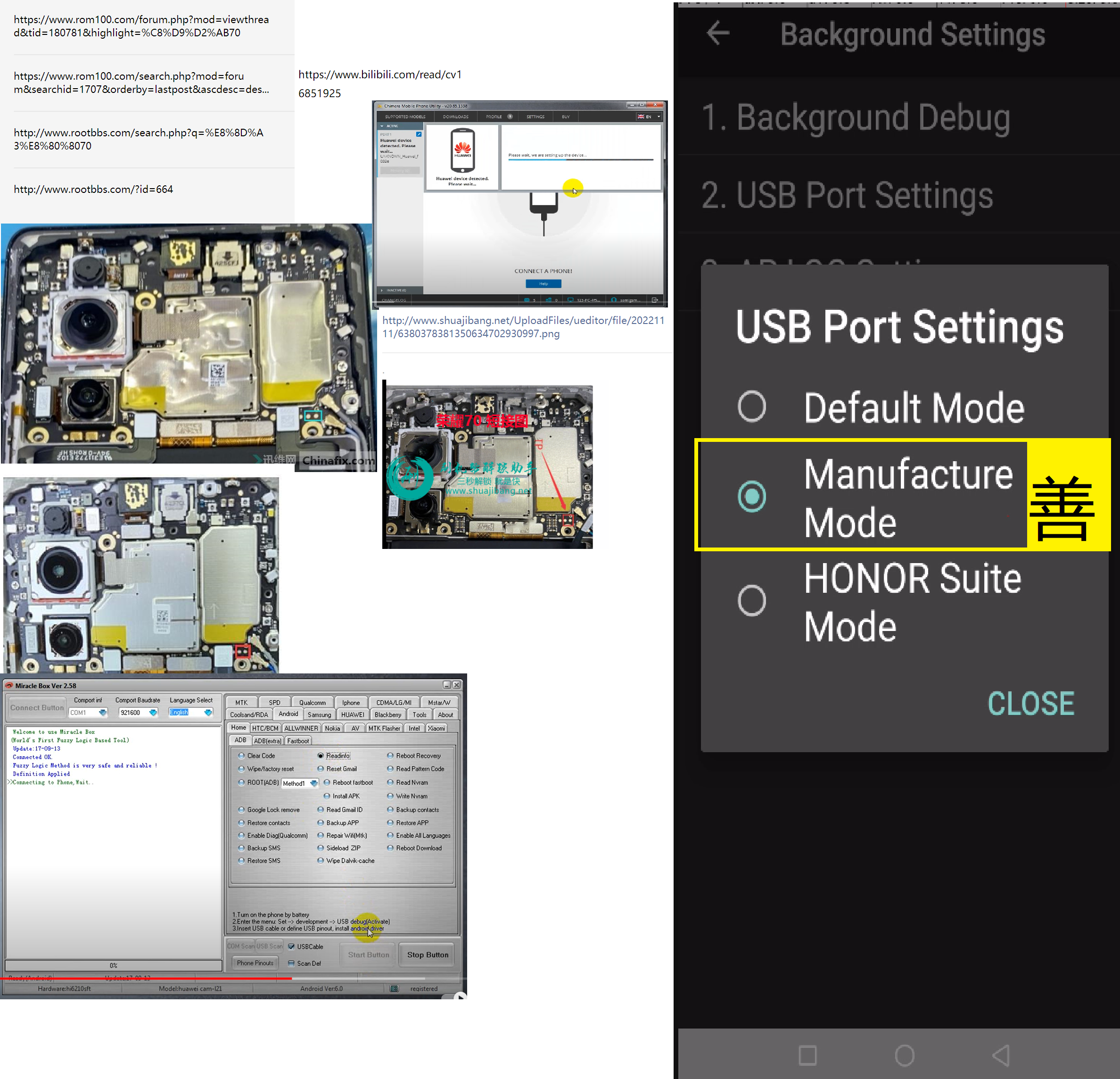Click the registered status bar icon

pyautogui.click(x=394, y=988)
